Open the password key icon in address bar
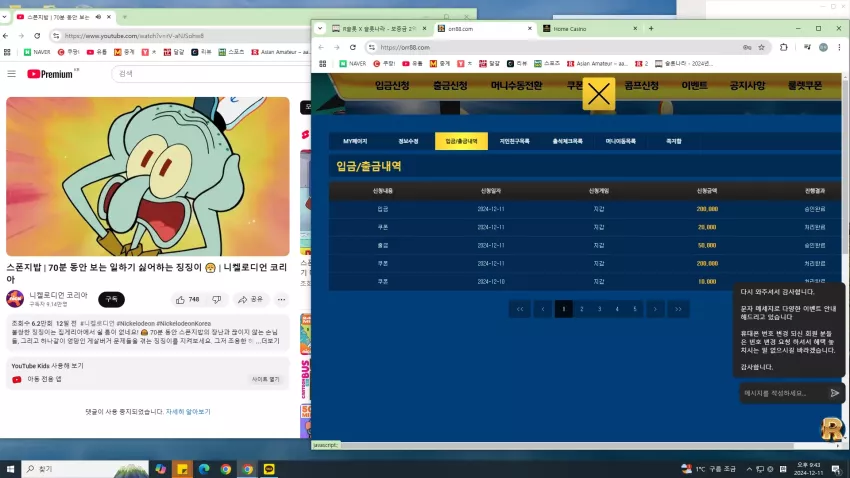Image resolution: width=850 pixels, height=478 pixels. tap(747, 48)
